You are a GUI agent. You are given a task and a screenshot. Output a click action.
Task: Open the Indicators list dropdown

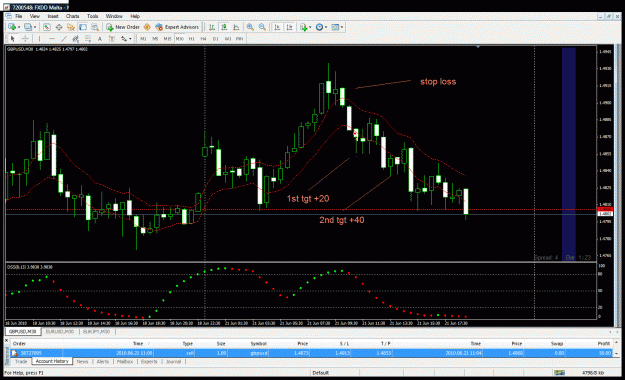tap(305, 27)
